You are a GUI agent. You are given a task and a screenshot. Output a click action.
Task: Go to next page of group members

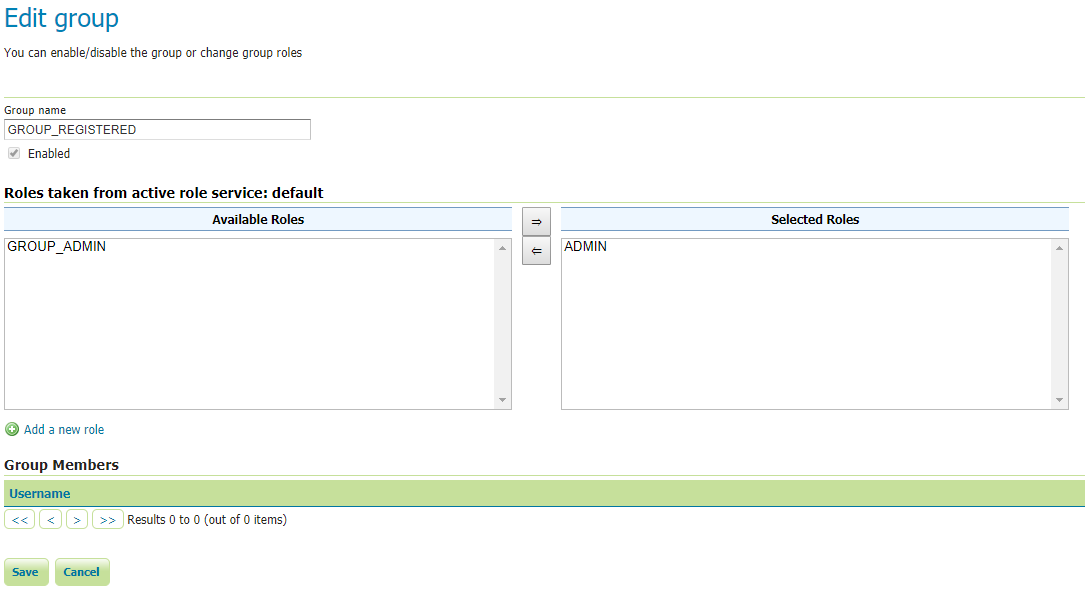click(x=77, y=520)
